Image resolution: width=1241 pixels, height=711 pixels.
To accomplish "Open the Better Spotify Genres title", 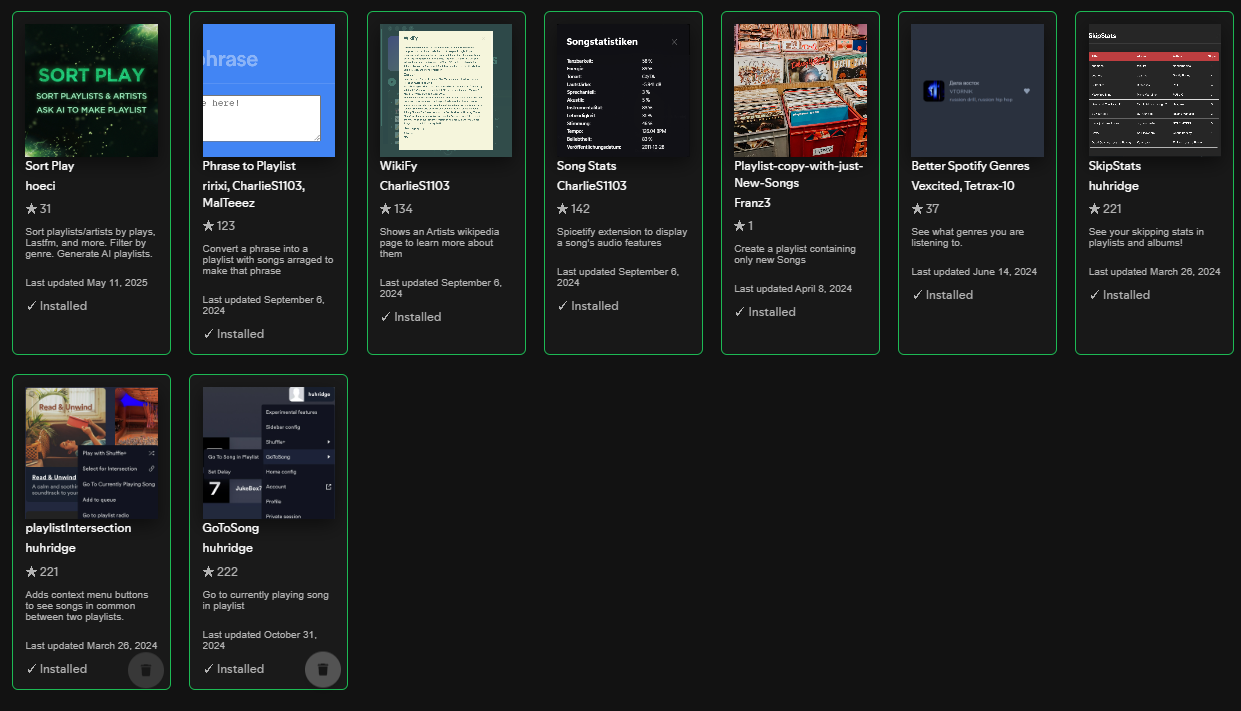I will point(970,166).
